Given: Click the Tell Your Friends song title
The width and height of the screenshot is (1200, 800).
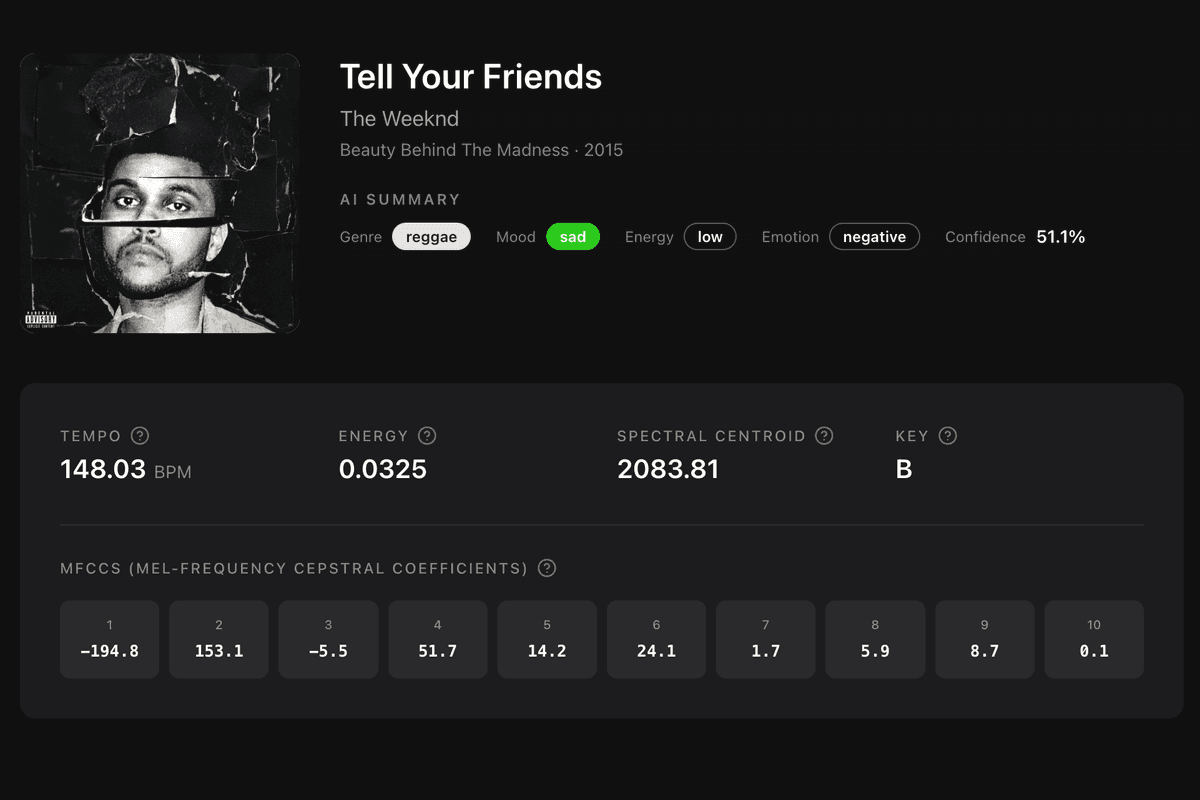Looking at the screenshot, I should [471, 77].
